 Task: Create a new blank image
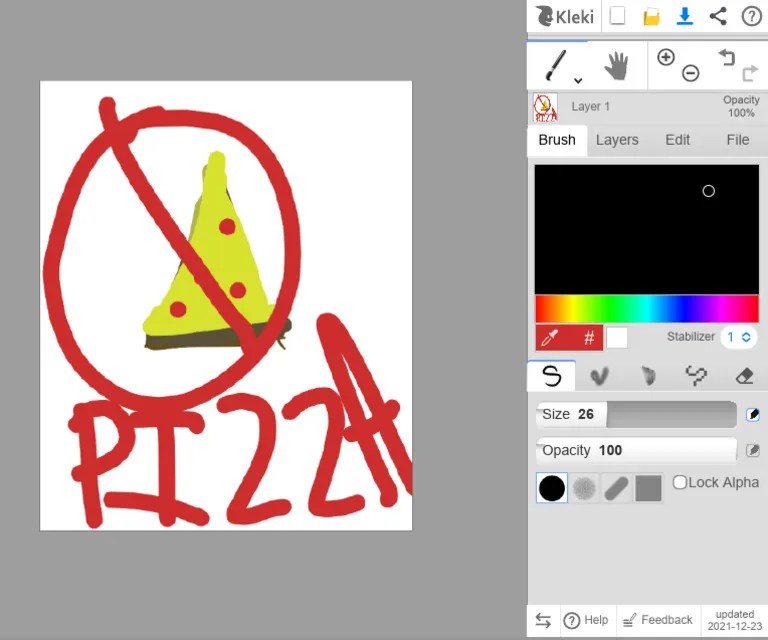point(617,16)
